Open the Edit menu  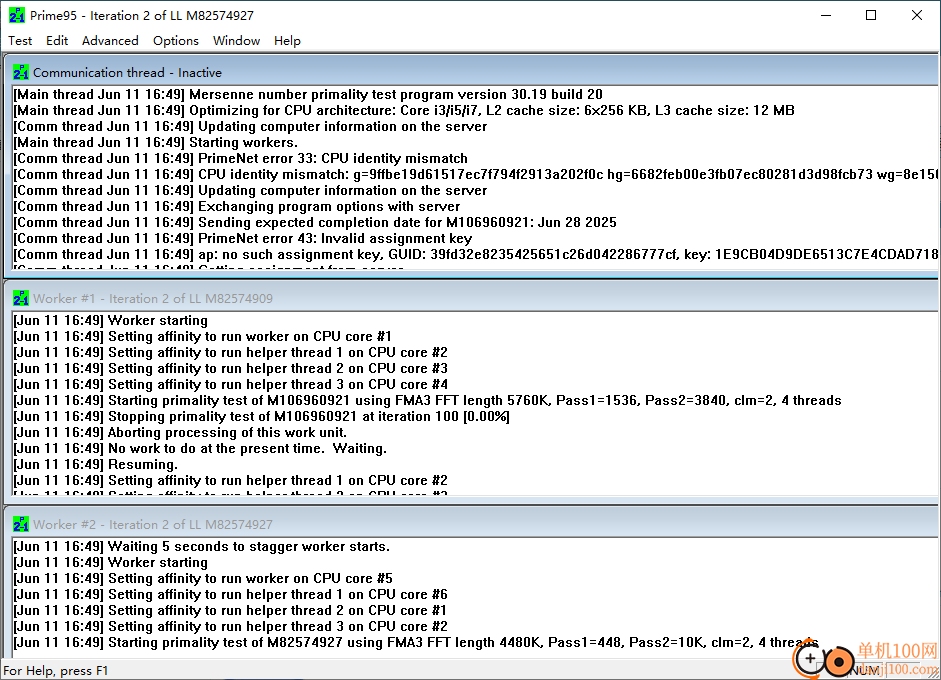pos(57,41)
